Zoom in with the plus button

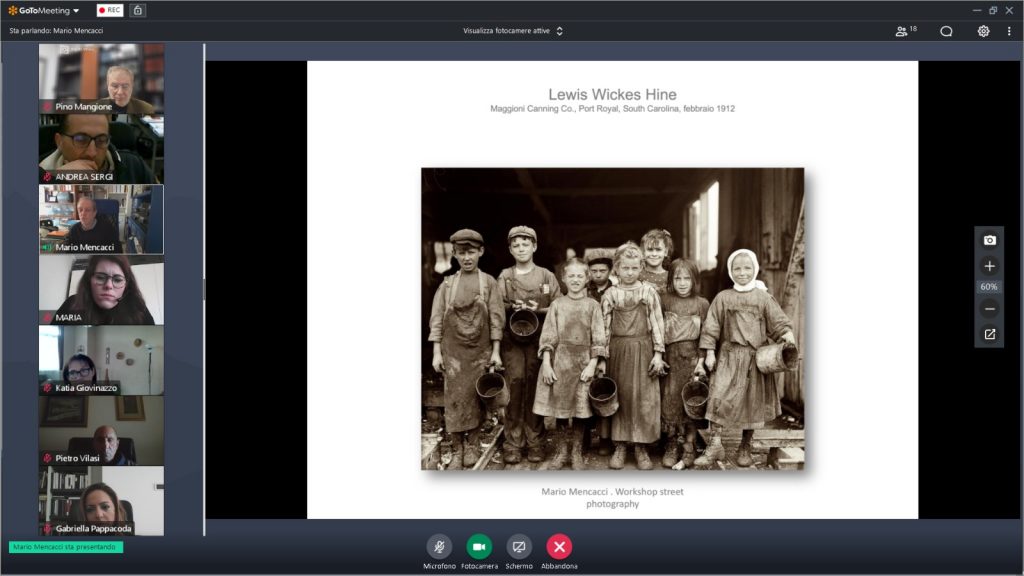(x=989, y=266)
